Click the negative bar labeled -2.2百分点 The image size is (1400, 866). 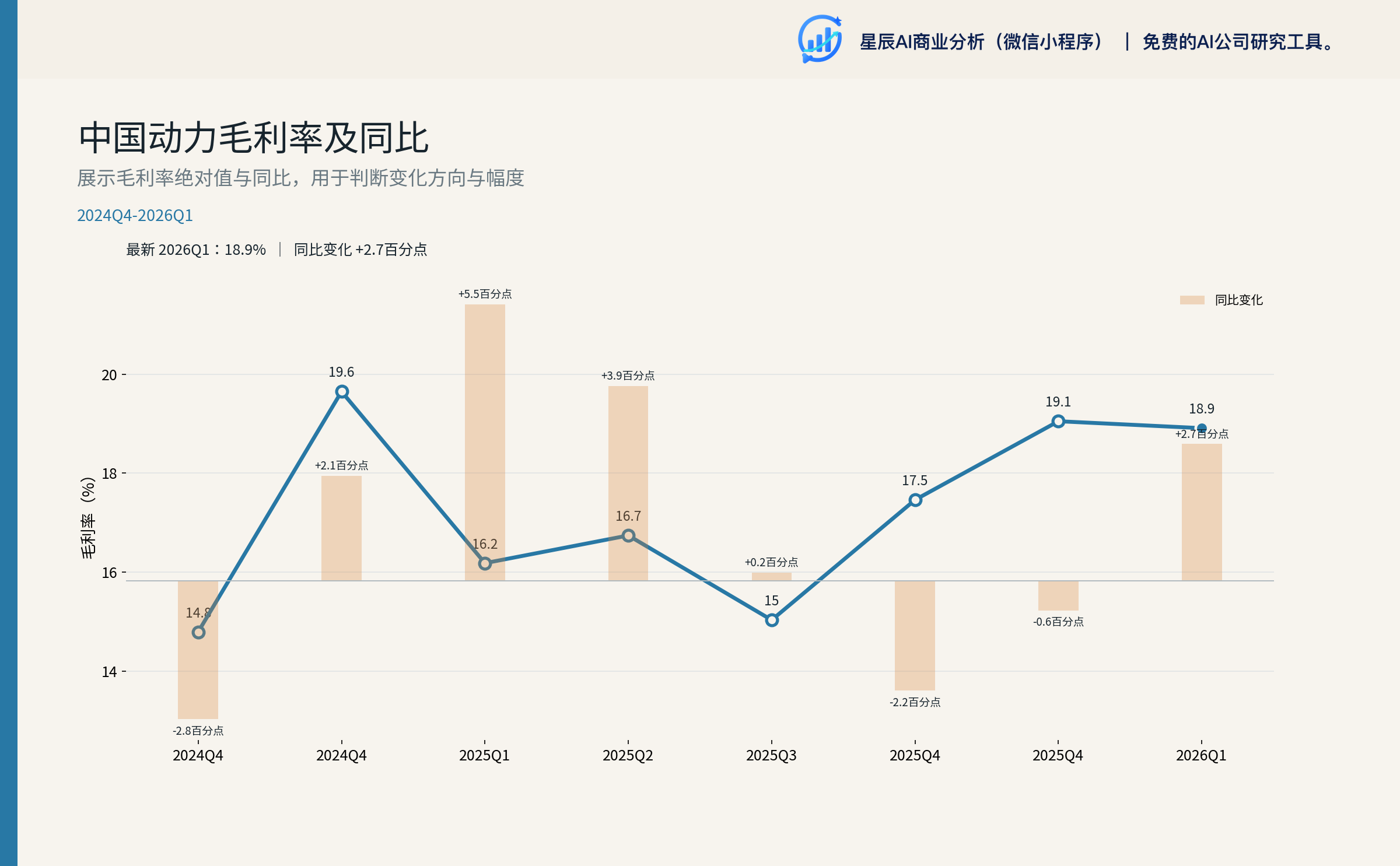pyautogui.click(x=915, y=636)
